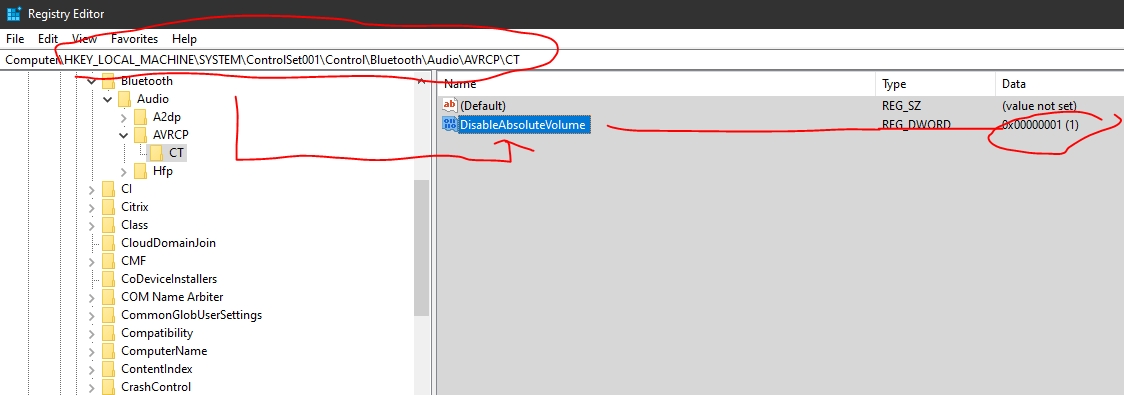Image resolution: width=1124 pixels, height=395 pixels.
Task: Expand the Hfp key
Action: point(123,171)
